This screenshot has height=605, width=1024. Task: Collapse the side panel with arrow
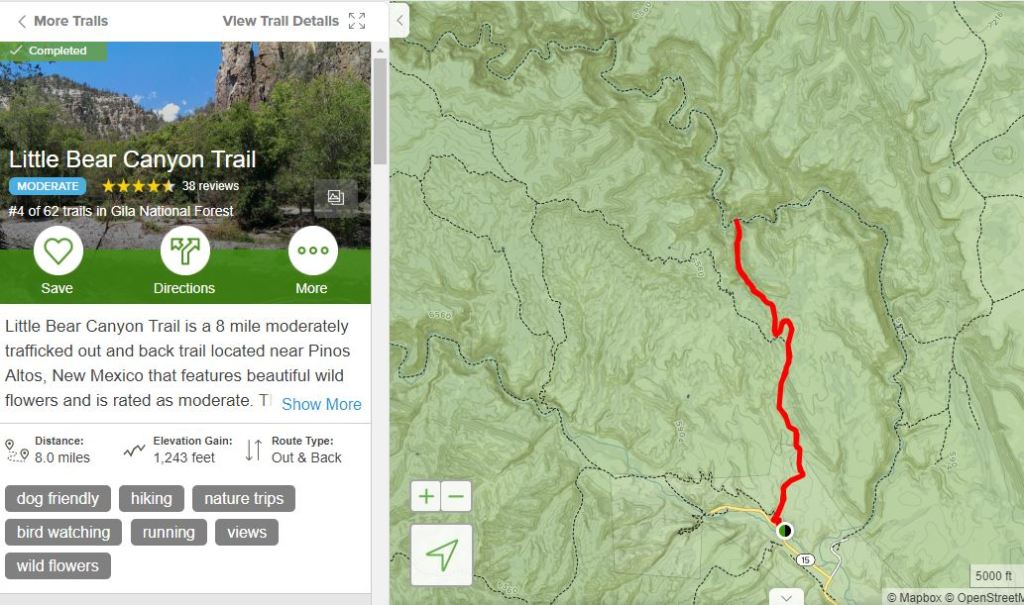point(399,20)
